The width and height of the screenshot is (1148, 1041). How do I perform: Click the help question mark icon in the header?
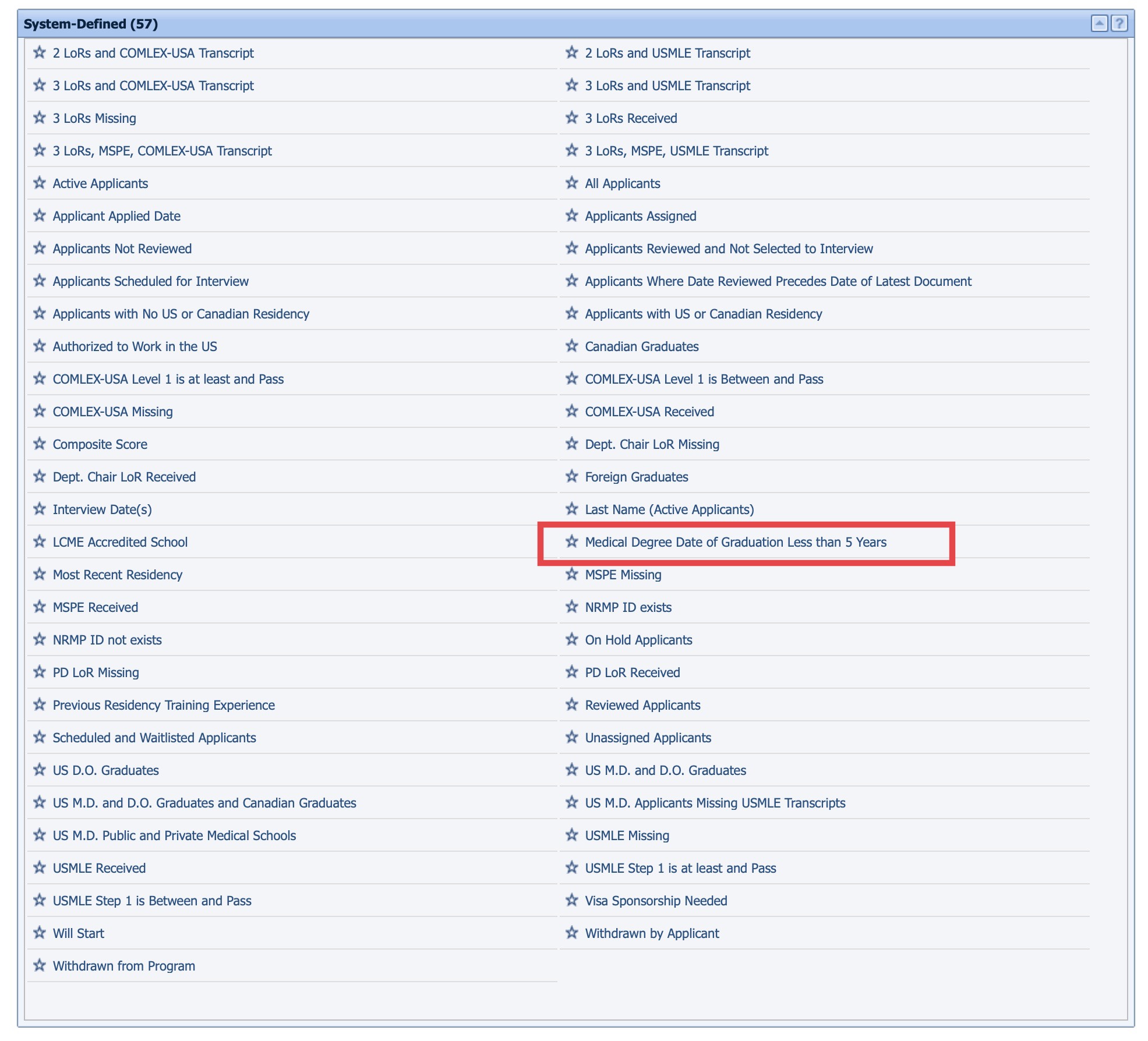[x=1119, y=23]
